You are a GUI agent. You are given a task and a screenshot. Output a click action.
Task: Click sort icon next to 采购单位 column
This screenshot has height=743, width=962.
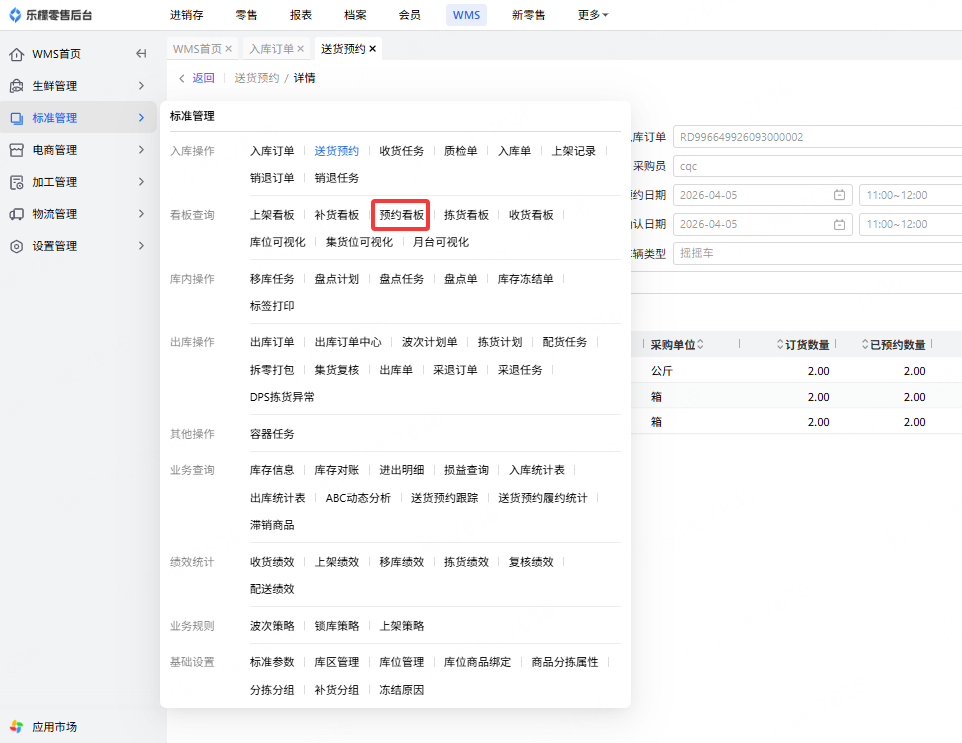pyautogui.click(x=700, y=345)
